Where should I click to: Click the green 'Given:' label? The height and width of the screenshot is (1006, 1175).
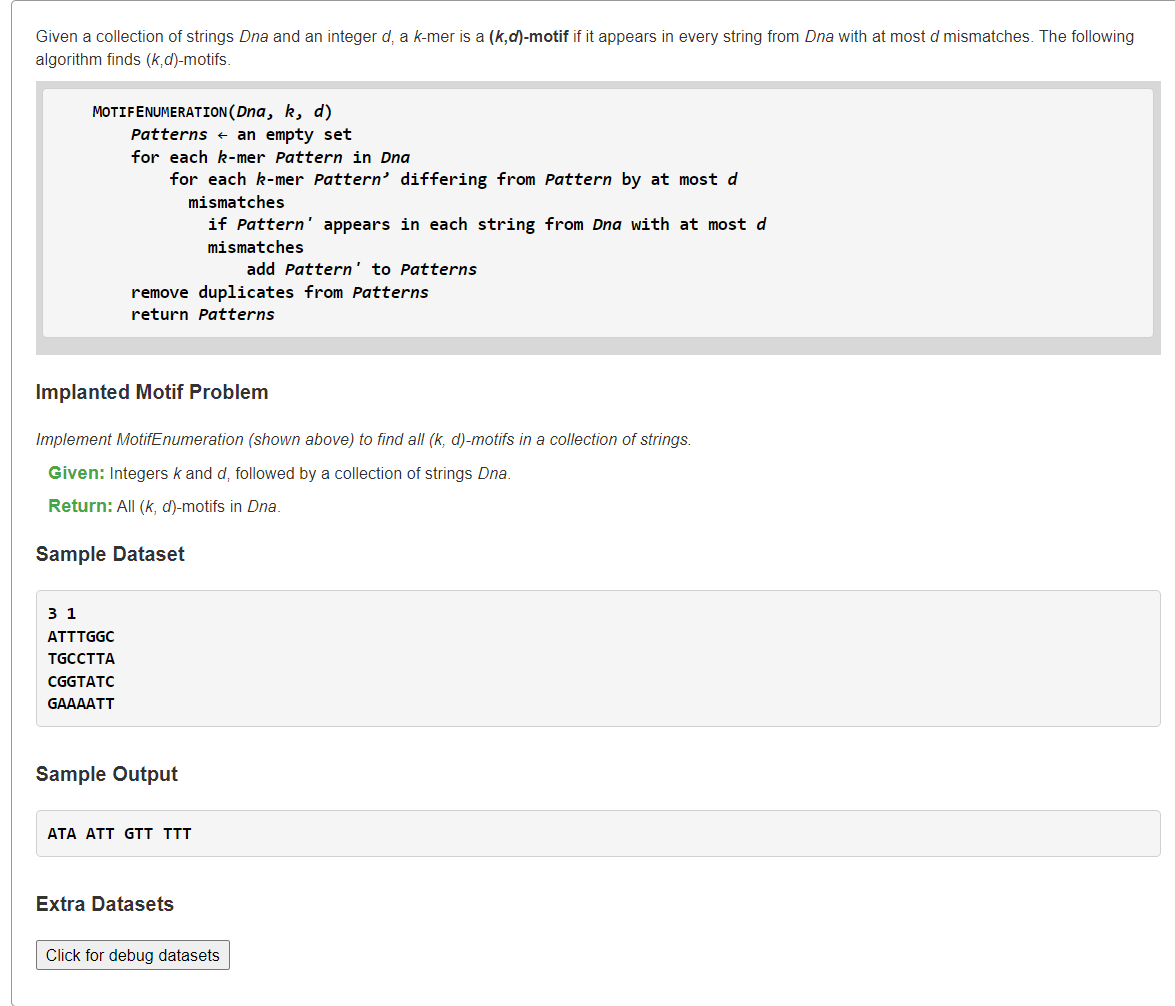pos(76,473)
